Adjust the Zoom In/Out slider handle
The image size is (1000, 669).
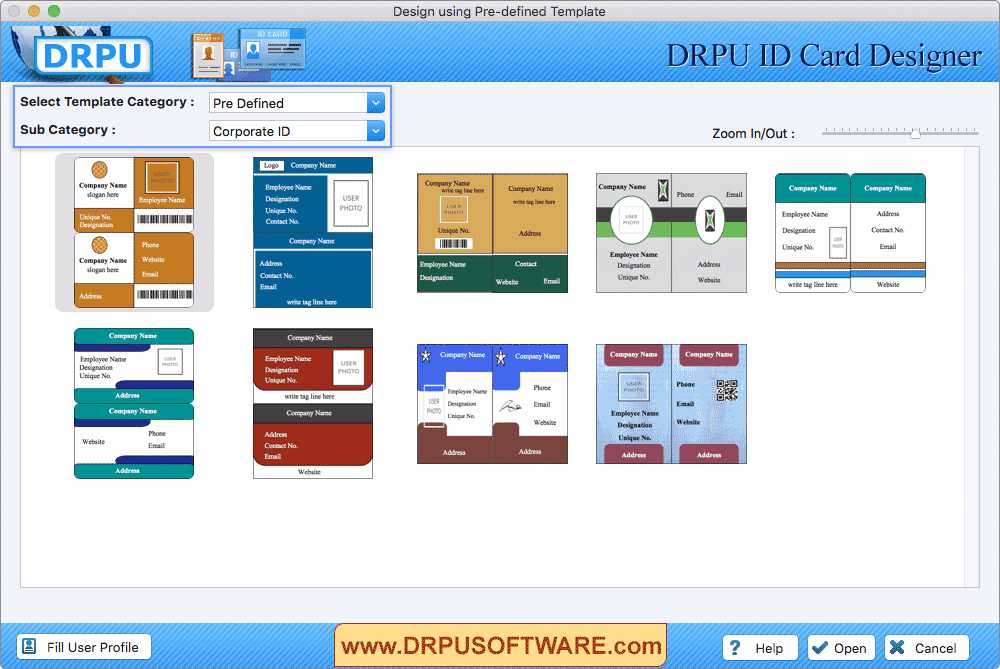tap(915, 133)
